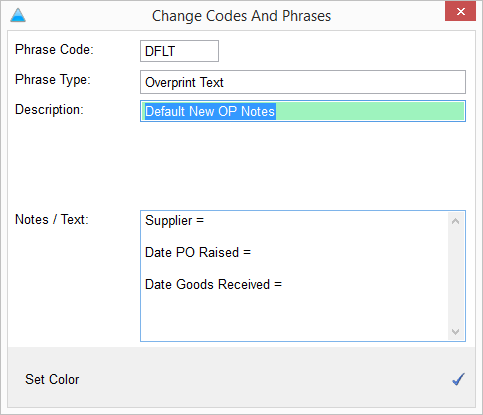This screenshot has width=483, height=415.
Task: Click the Notes text vertical scrollbar track
Action: [x=456, y=276]
